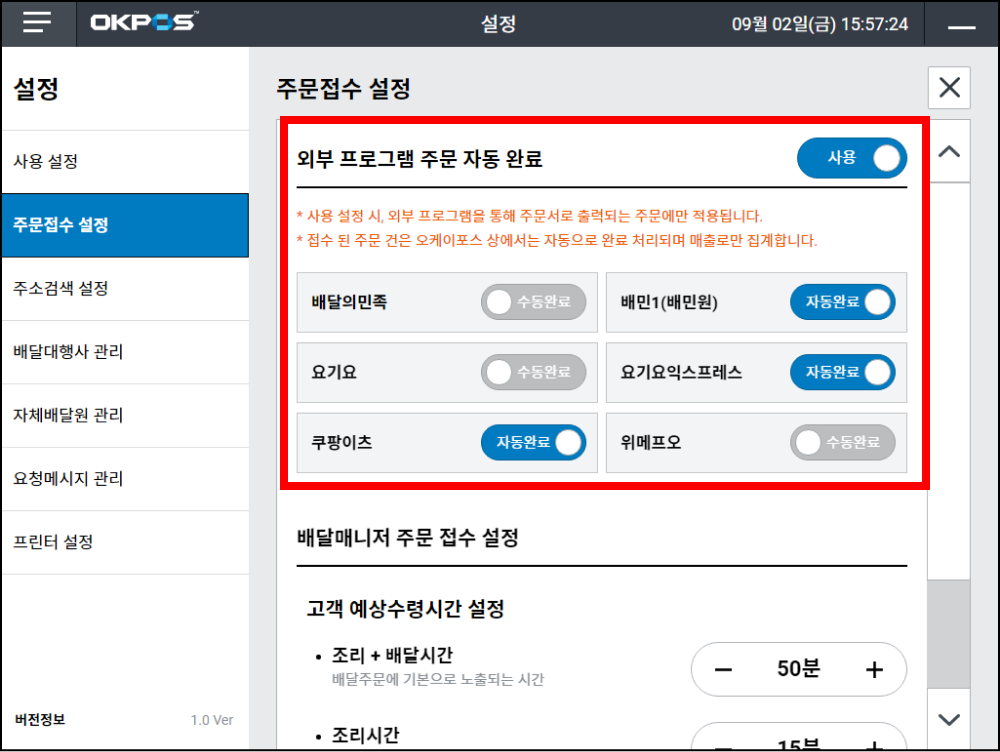Toggle 외부 프로그램 주문 자동 완료 사용 switch
The height and width of the screenshot is (752, 1000).
coord(851,158)
